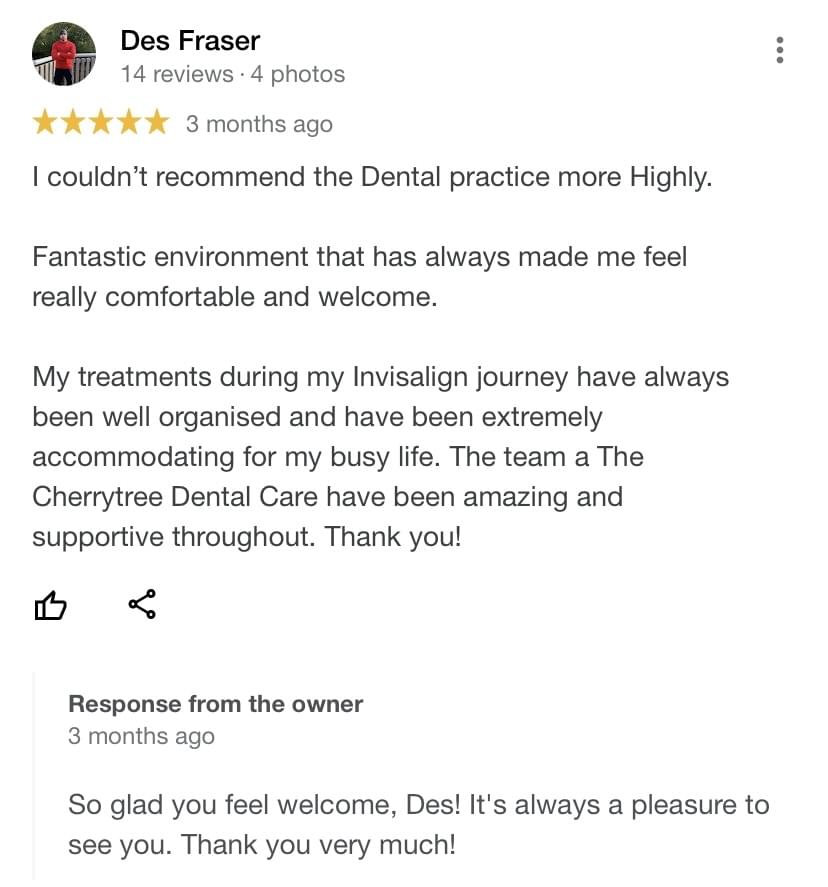Click "supportive throughout. Thank you!" closing line
Viewport: 828px width, 887px height.
pyautogui.click(x=247, y=537)
